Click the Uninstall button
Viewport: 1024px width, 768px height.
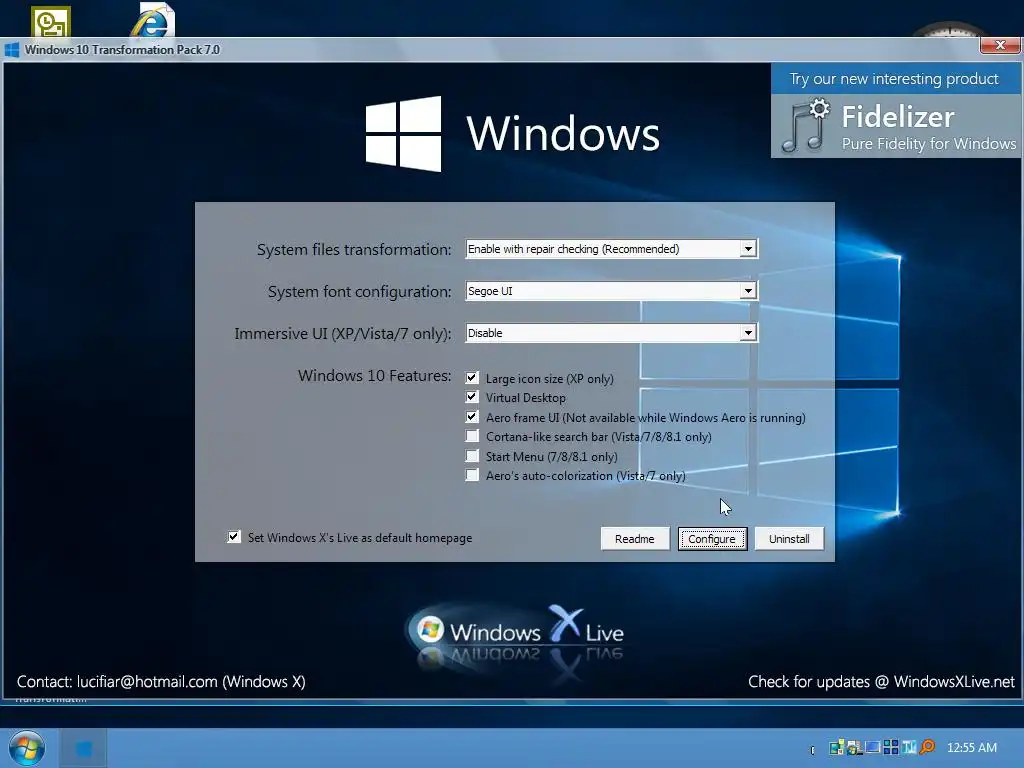(x=789, y=539)
